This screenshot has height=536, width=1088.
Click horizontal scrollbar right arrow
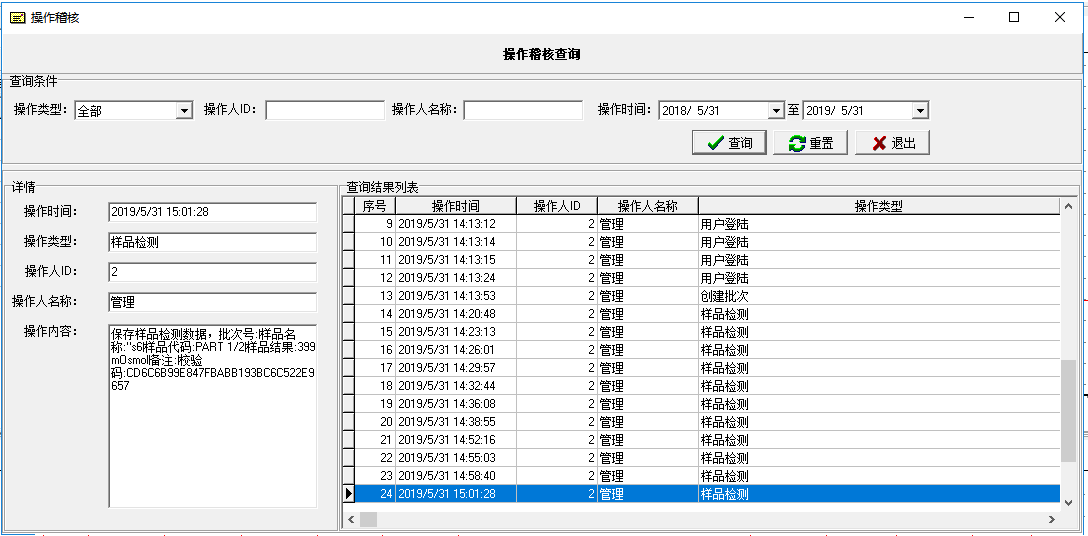1051,520
